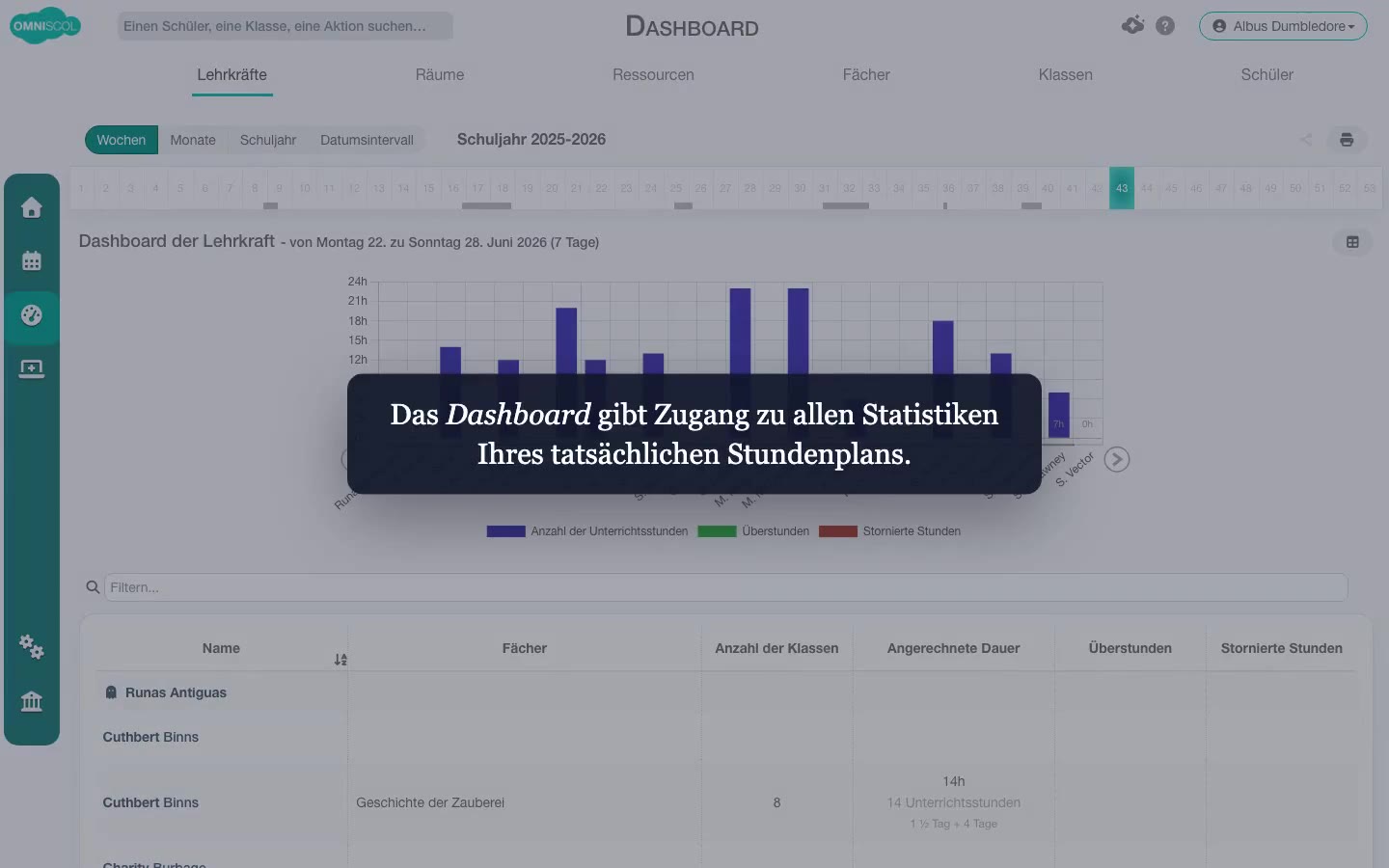Switch to the Klassen tab
Viewport: 1389px width, 868px height.
click(1065, 75)
